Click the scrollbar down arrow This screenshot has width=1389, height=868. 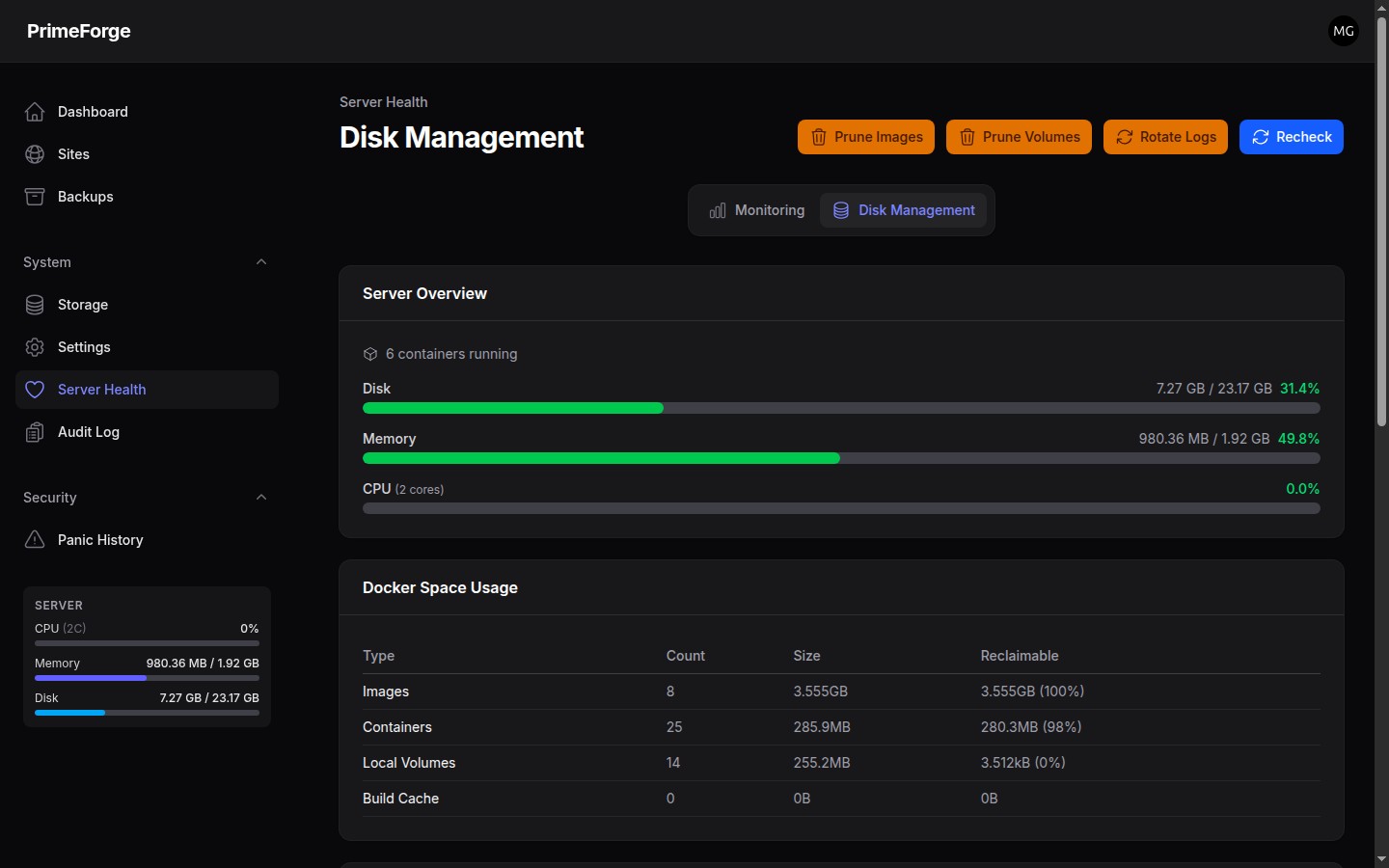coord(1381,859)
